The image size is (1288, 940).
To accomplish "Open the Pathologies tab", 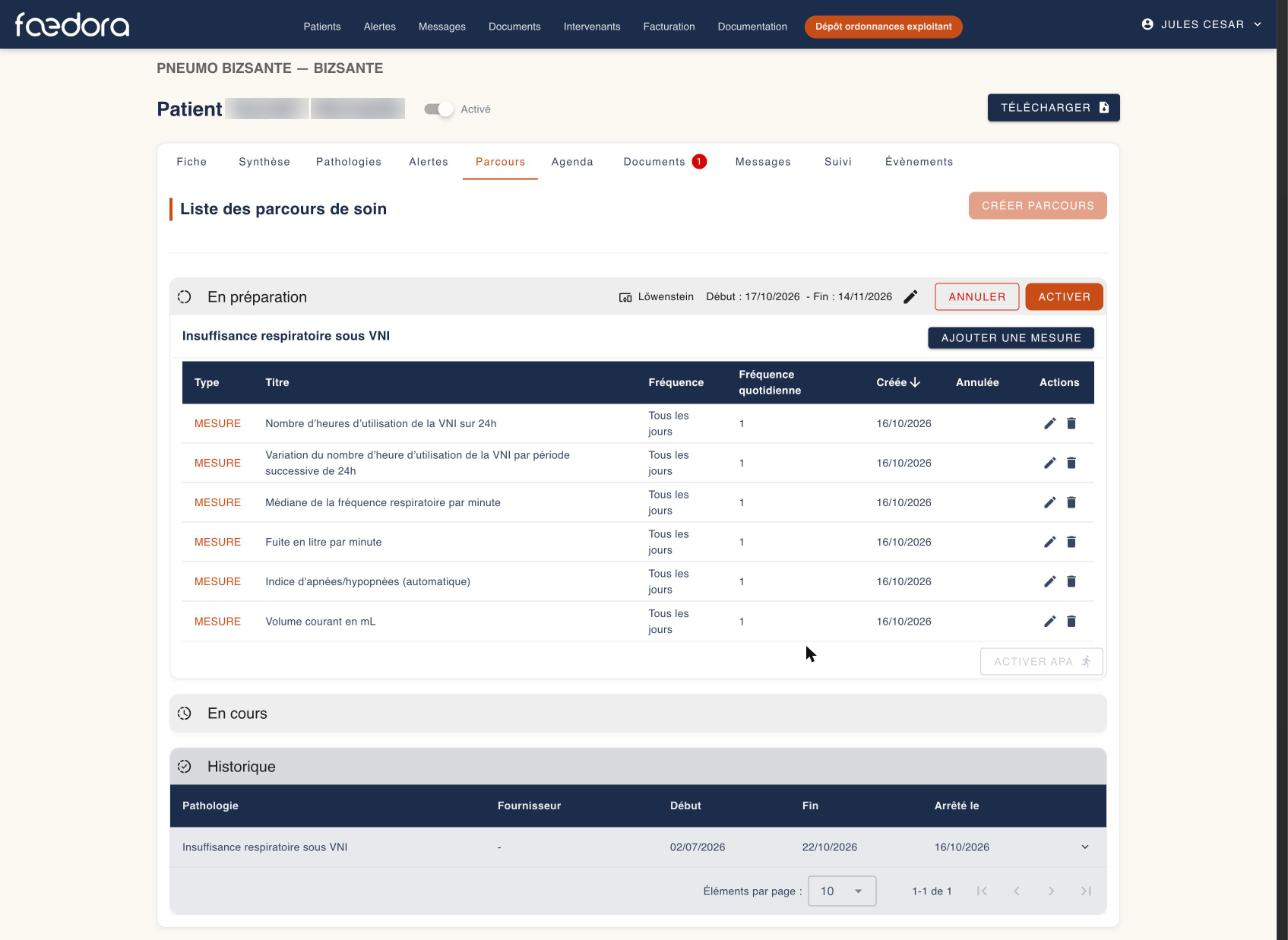I will pyautogui.click(x=349, y=161).
